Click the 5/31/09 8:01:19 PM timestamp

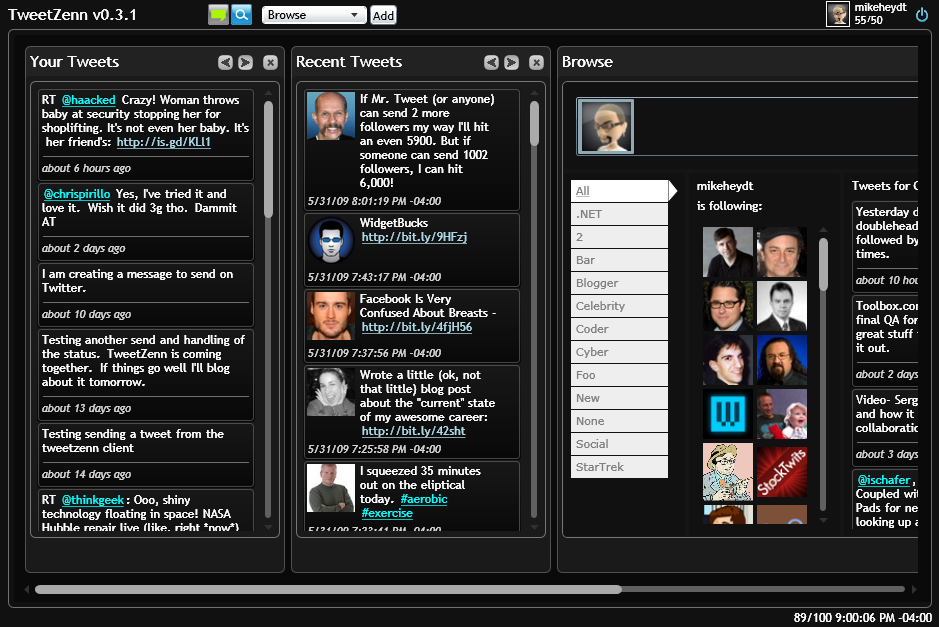[x=374, y=201]
